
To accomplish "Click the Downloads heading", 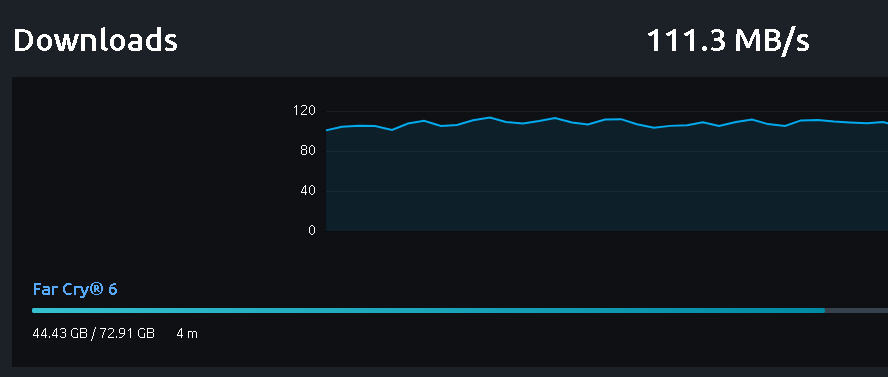I will [x=95, y=41].
